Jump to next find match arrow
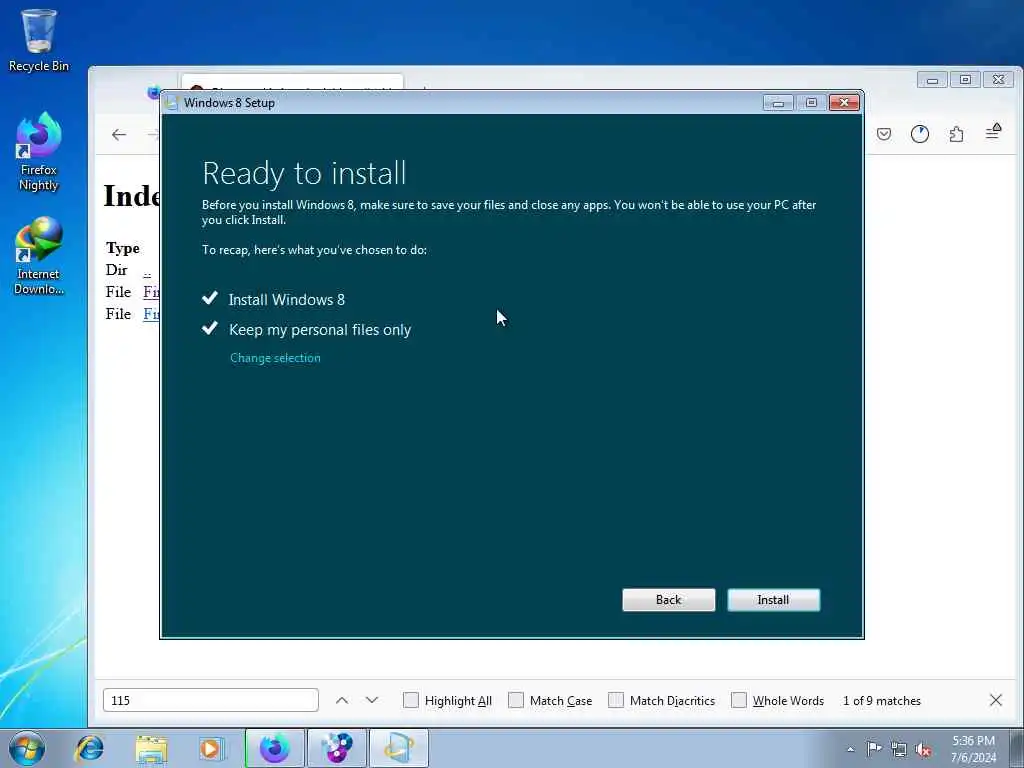This screenshot has width=1024, height=768. pos(372,700)
